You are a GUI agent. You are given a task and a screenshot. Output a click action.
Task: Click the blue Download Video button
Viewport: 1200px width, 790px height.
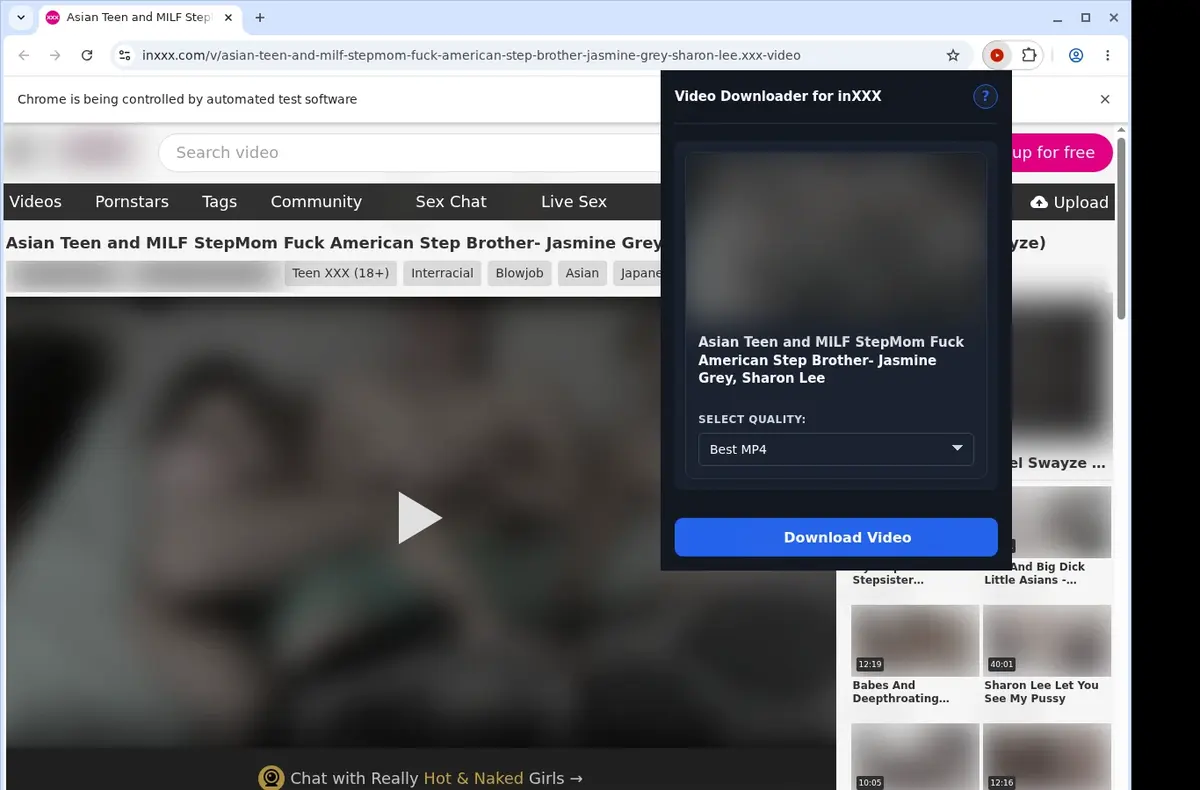(x=836, y=537)
